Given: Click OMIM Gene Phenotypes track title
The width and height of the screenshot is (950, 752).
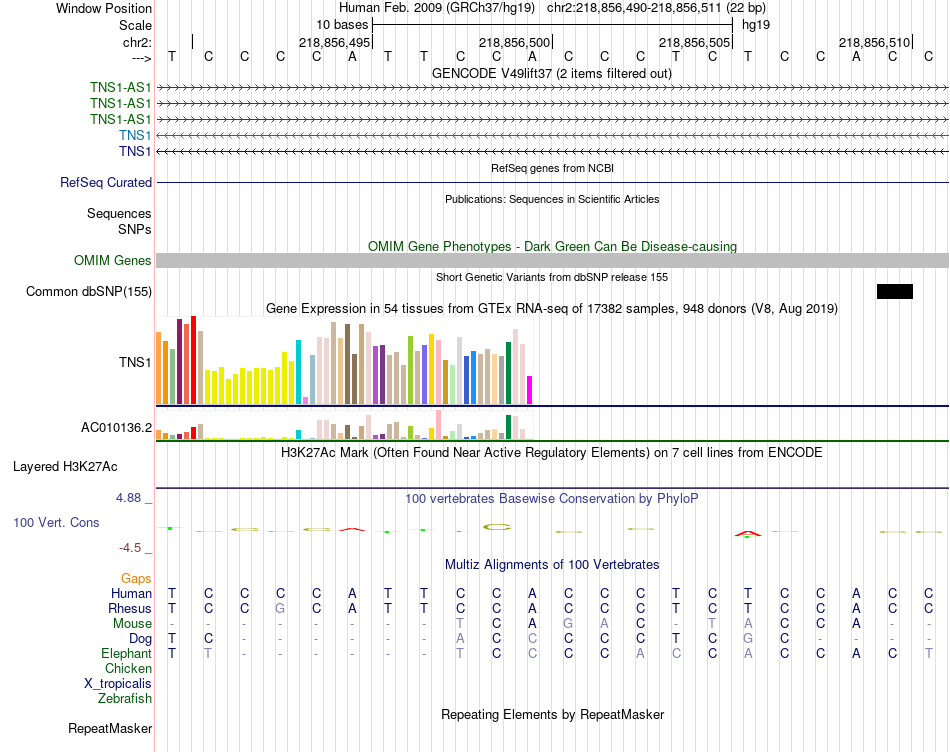Looking at the screenshot, I should [553, 247].
